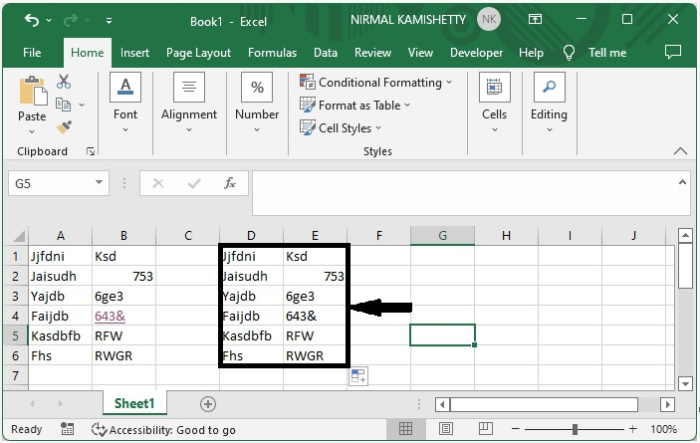Select cell A5 containing Kasdbfb
The width and height of the screenshot is (700, 443).
point(60,336)
